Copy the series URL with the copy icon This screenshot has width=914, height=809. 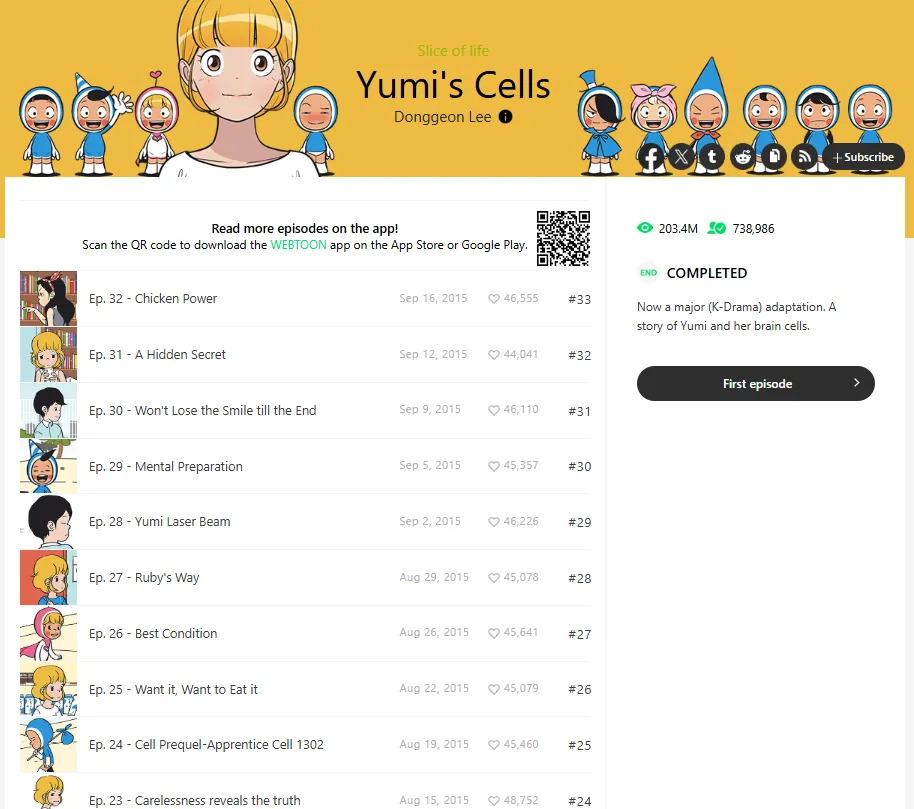[774, 157]
